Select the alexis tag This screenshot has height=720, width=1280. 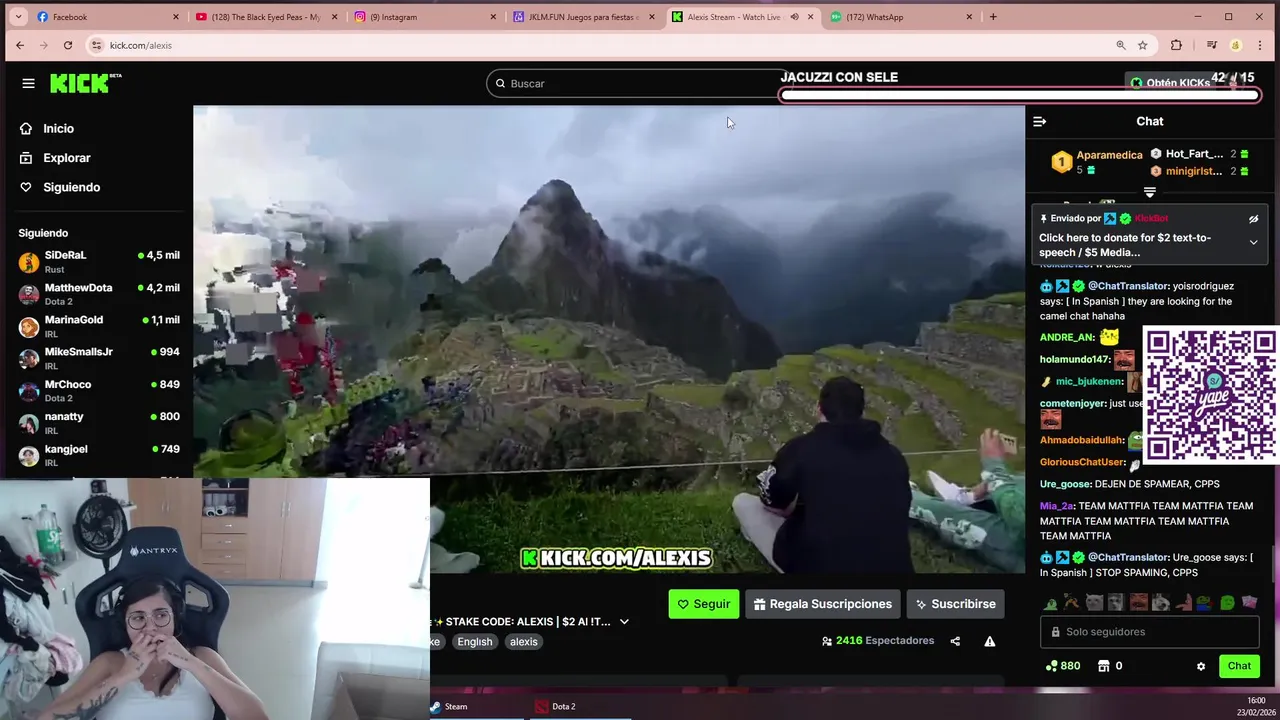click(523, 642)
